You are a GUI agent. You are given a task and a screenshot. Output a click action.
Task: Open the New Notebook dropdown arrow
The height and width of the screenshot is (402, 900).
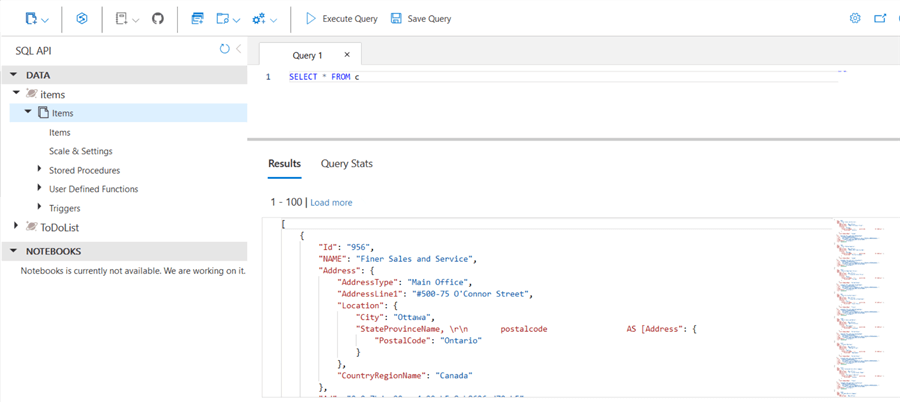tap(134, 20)
